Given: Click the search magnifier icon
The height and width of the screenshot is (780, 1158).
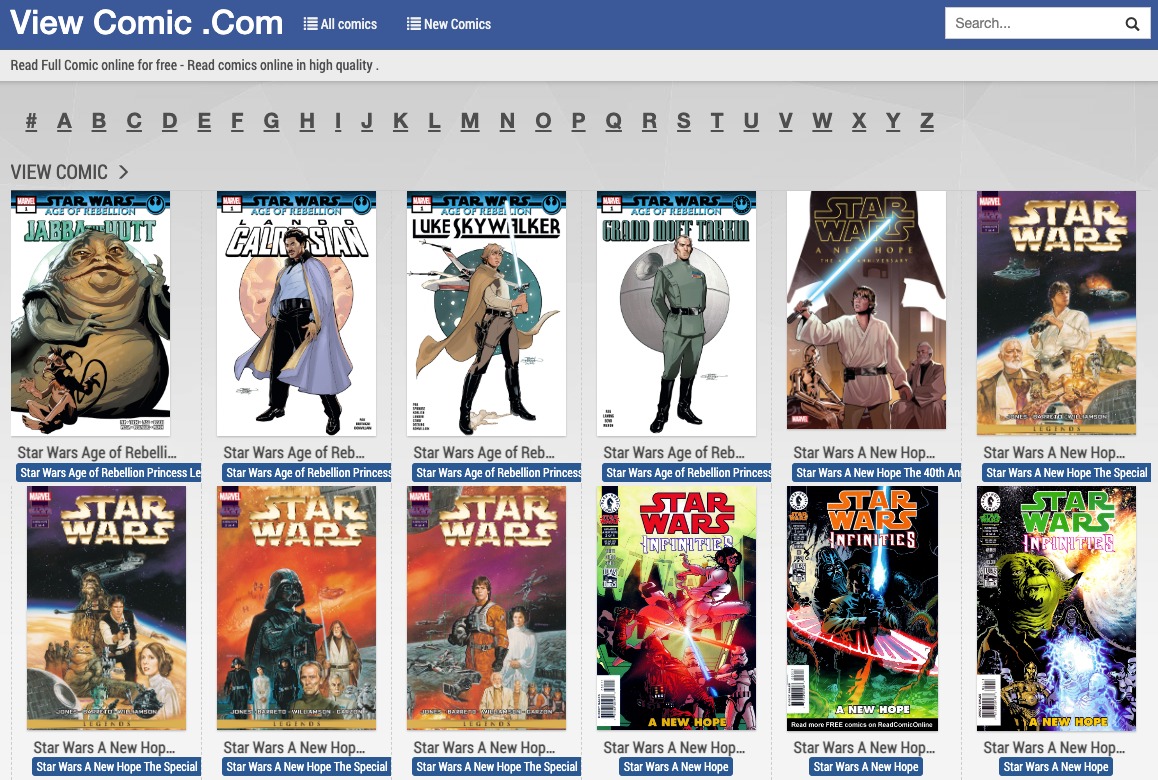Looking at the screenshot, I should click(1131, 24).
